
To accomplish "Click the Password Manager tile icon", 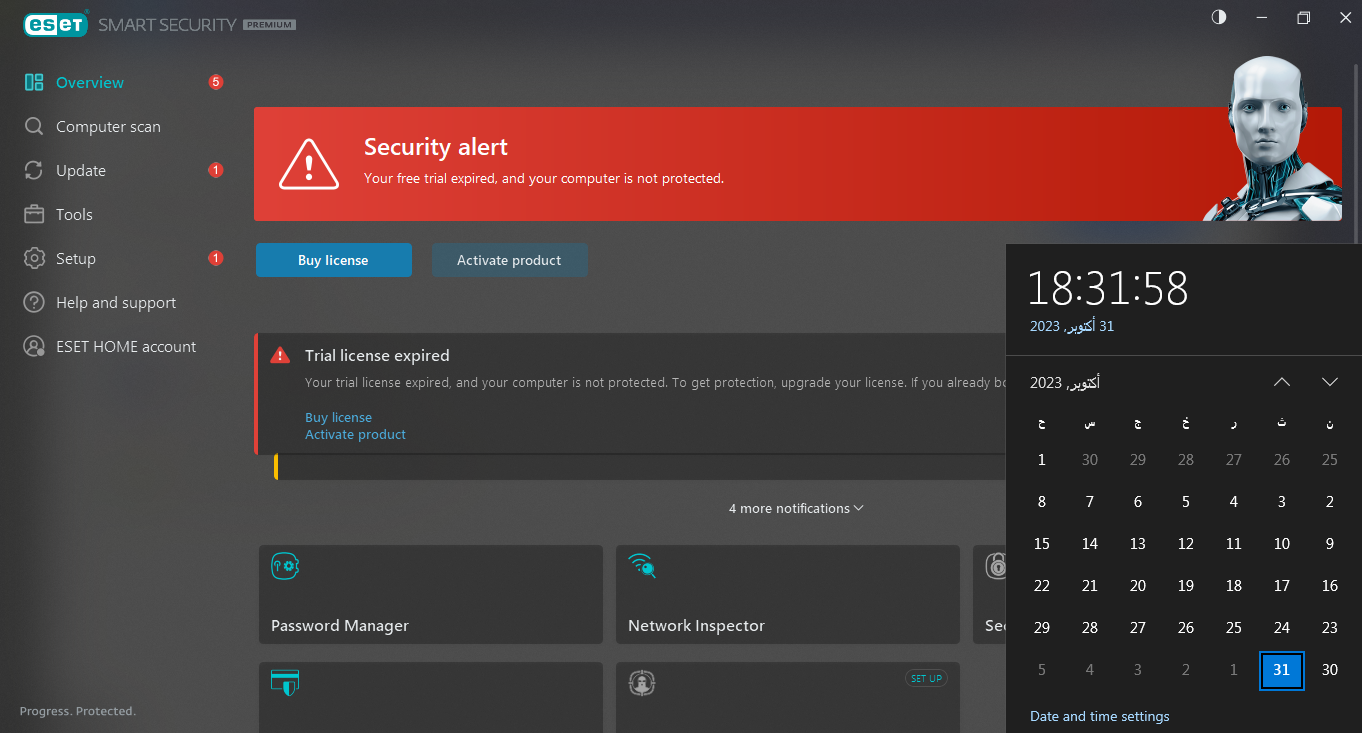I will (285, 566).
